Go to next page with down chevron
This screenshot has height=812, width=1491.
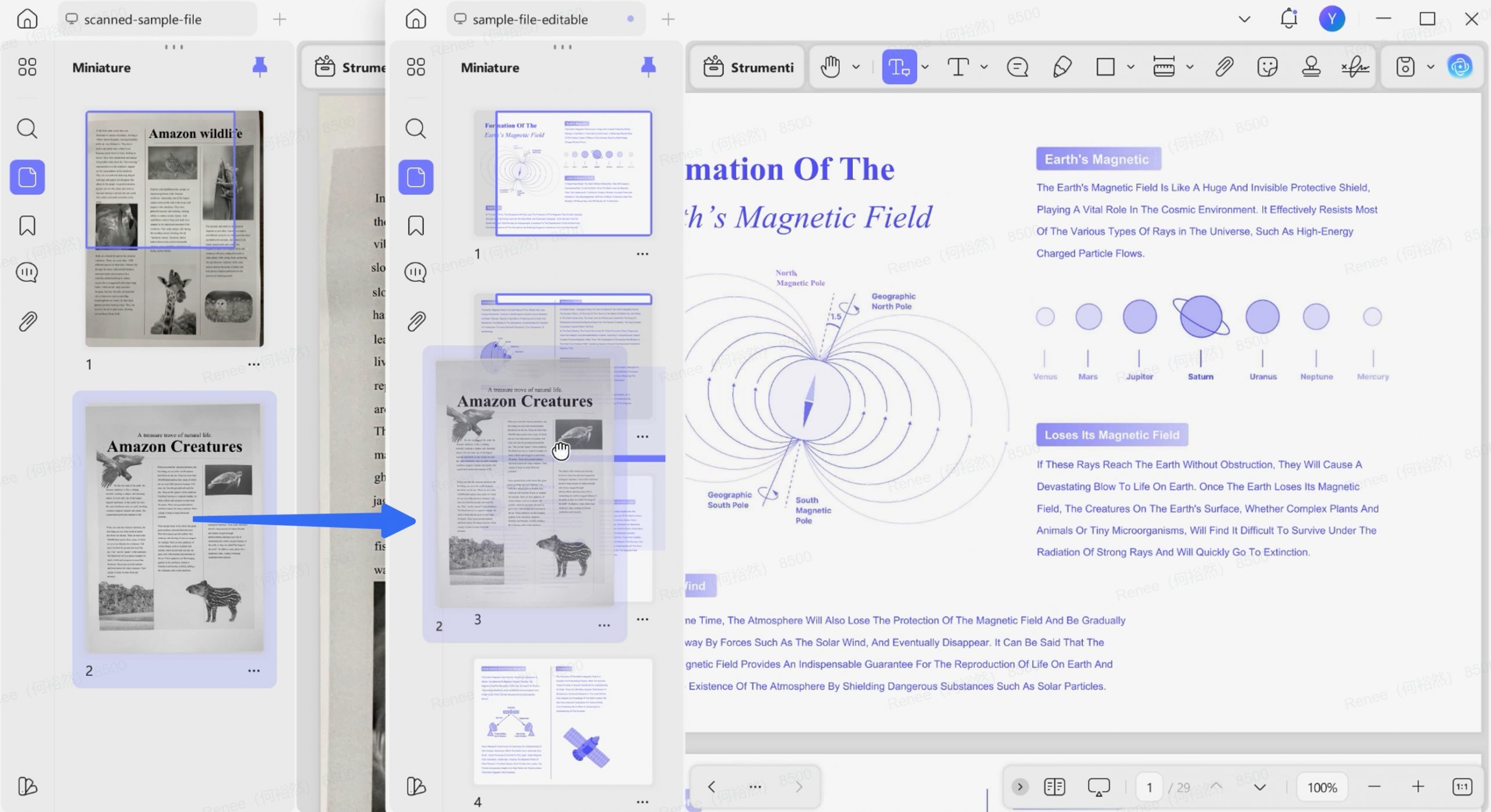tap(1260, 787)
